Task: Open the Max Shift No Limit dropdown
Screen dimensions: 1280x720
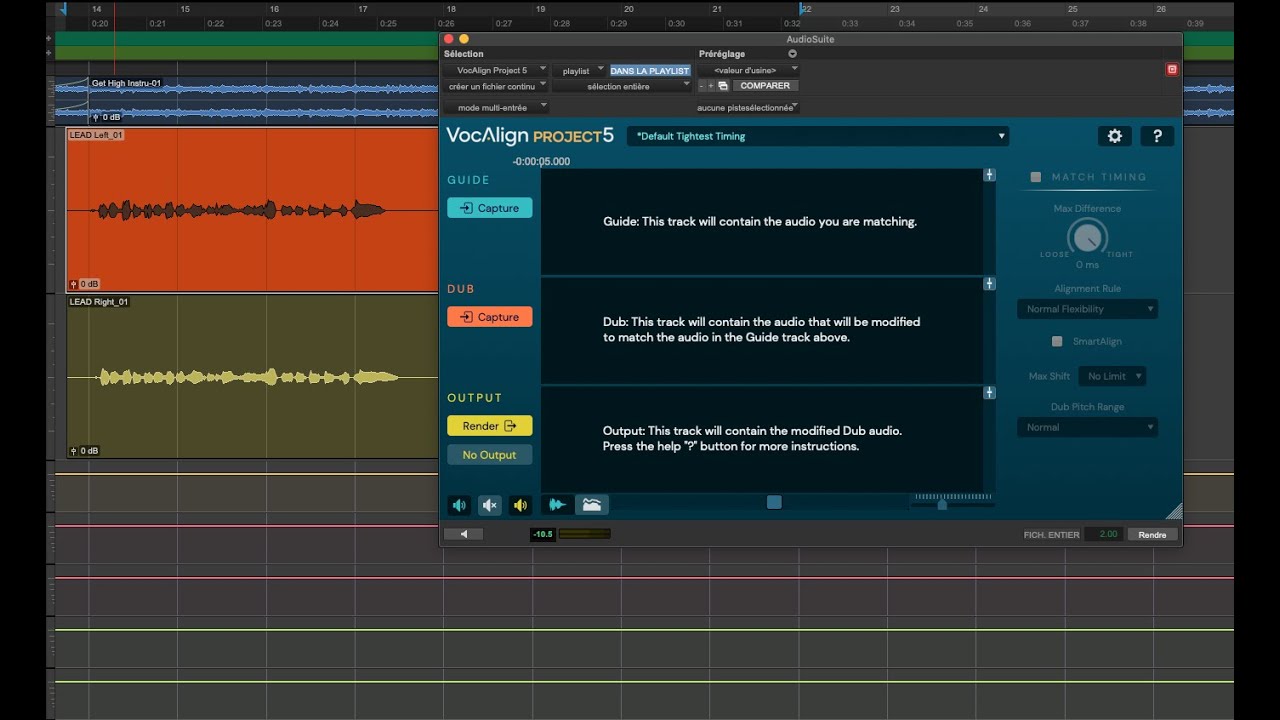Action: pyautogui.click(x=1112, y=376)
